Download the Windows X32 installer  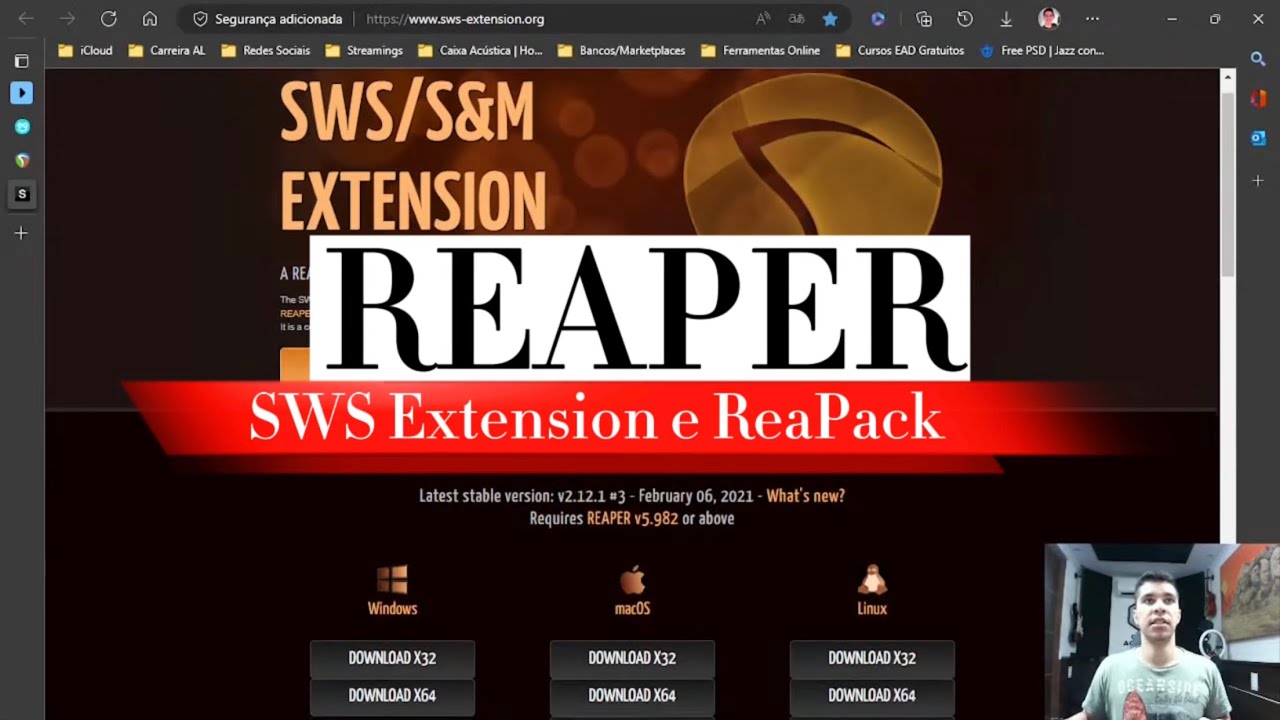tap(392, 658)
